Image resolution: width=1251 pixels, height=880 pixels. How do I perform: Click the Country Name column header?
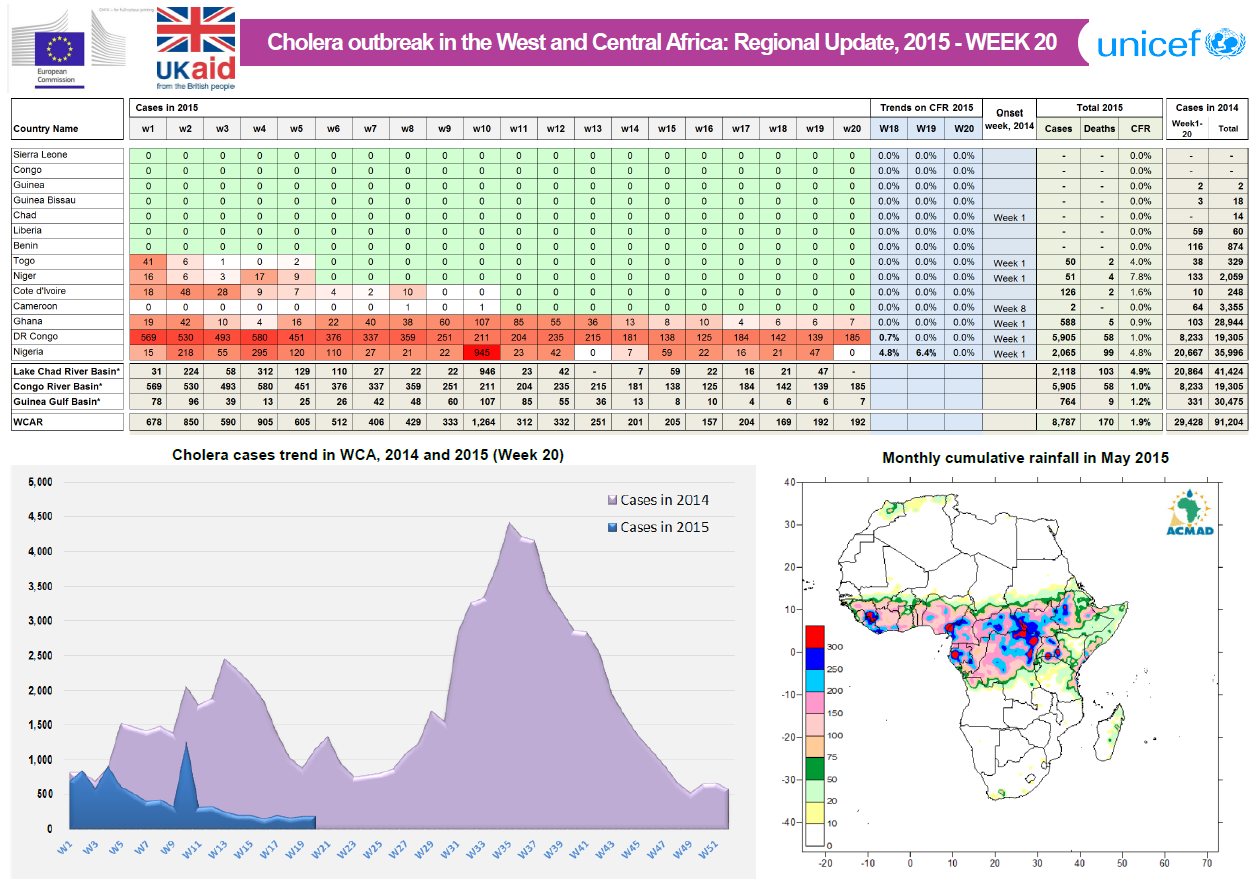click(46, 129)
